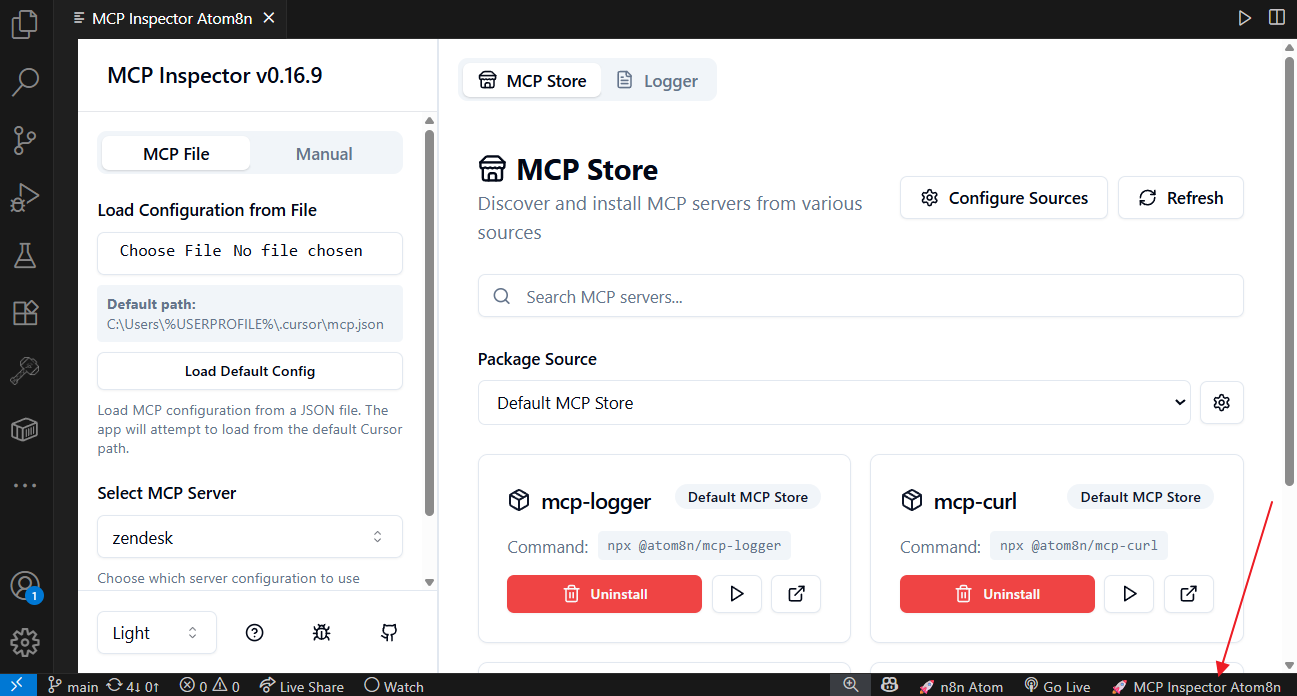Screen dimensions: 1297x696
Task: Click the Search MCP servers input field
Action: point(861,297)
